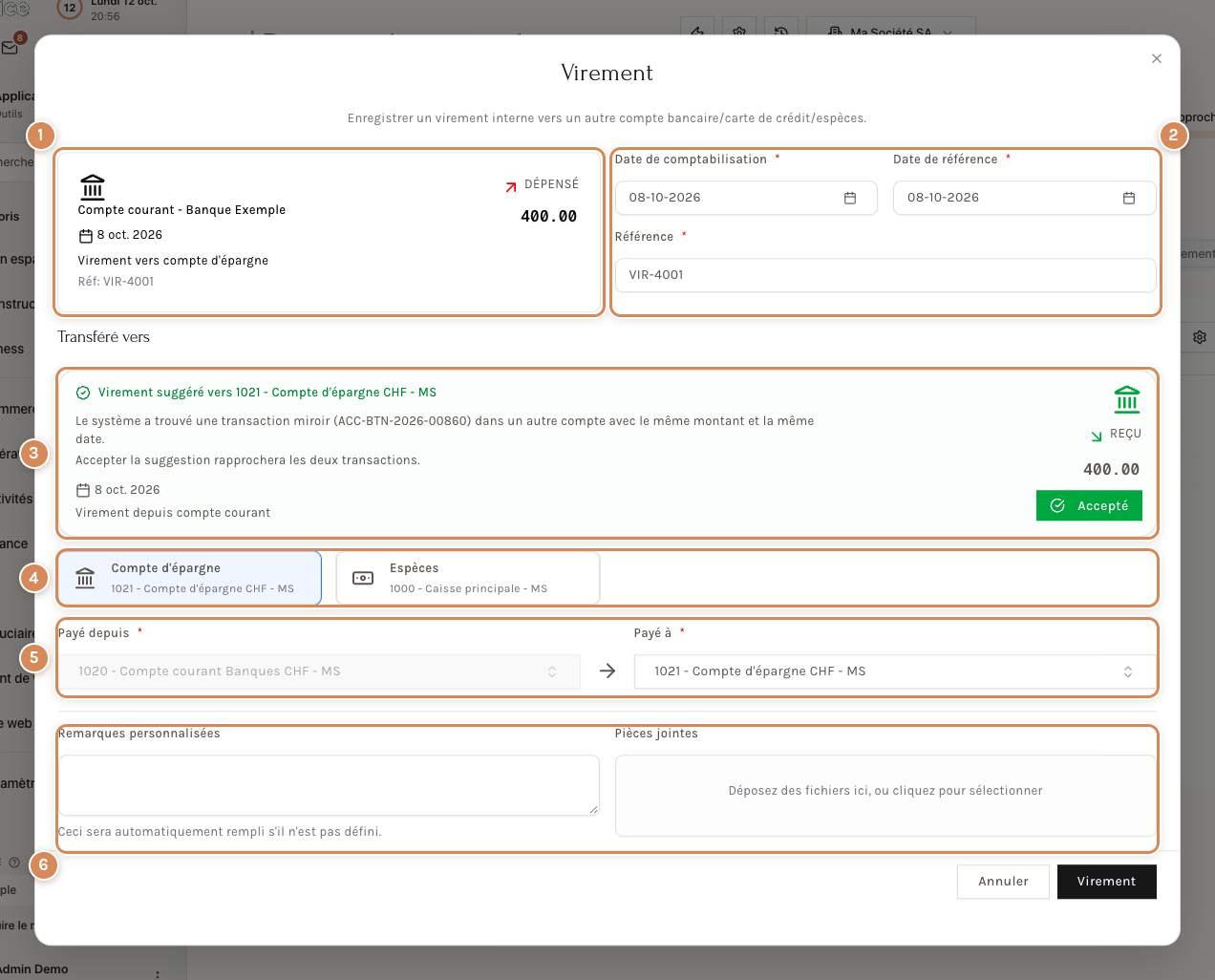Image resolution: width=1215 pixels, height=980 pixels.
Task: Open the mail inbox icon in the sidebar
Action: [11, 48]
